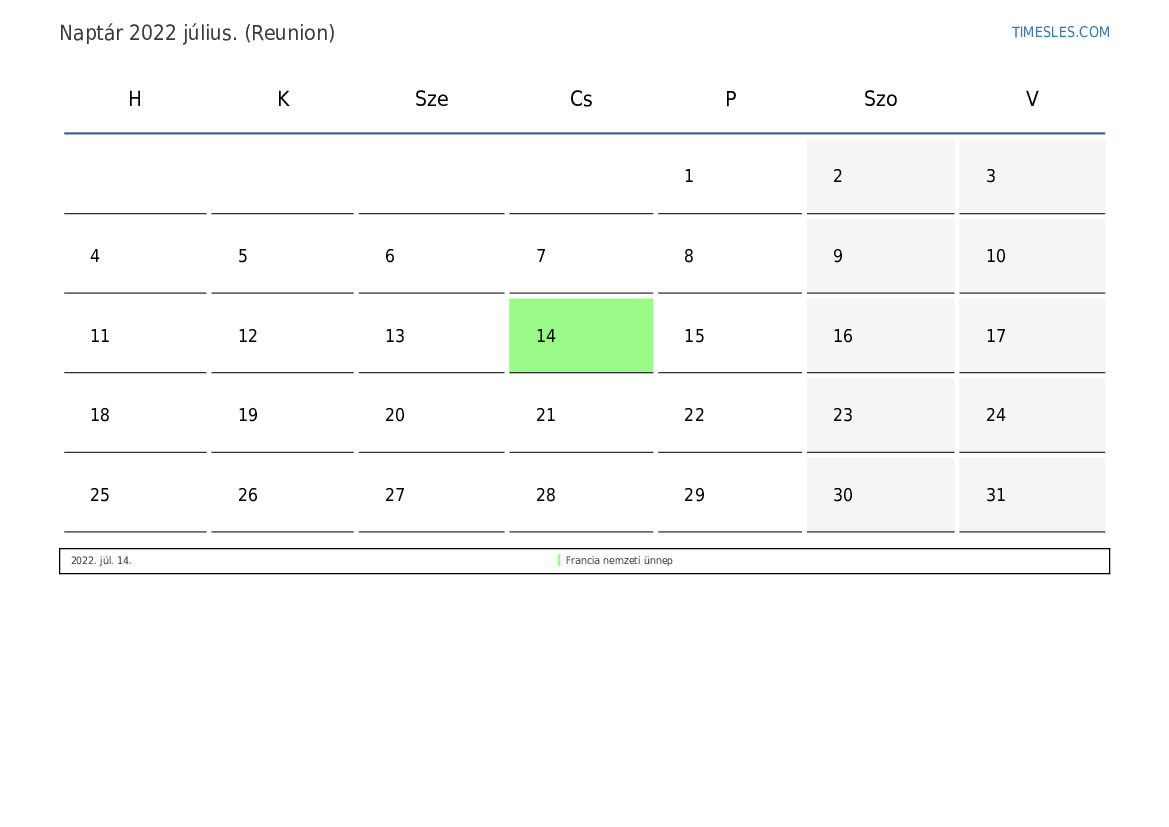The image size is (1169, 827).
Task: Select Saturday July 30 cell
Action: [x=880, y=494]
